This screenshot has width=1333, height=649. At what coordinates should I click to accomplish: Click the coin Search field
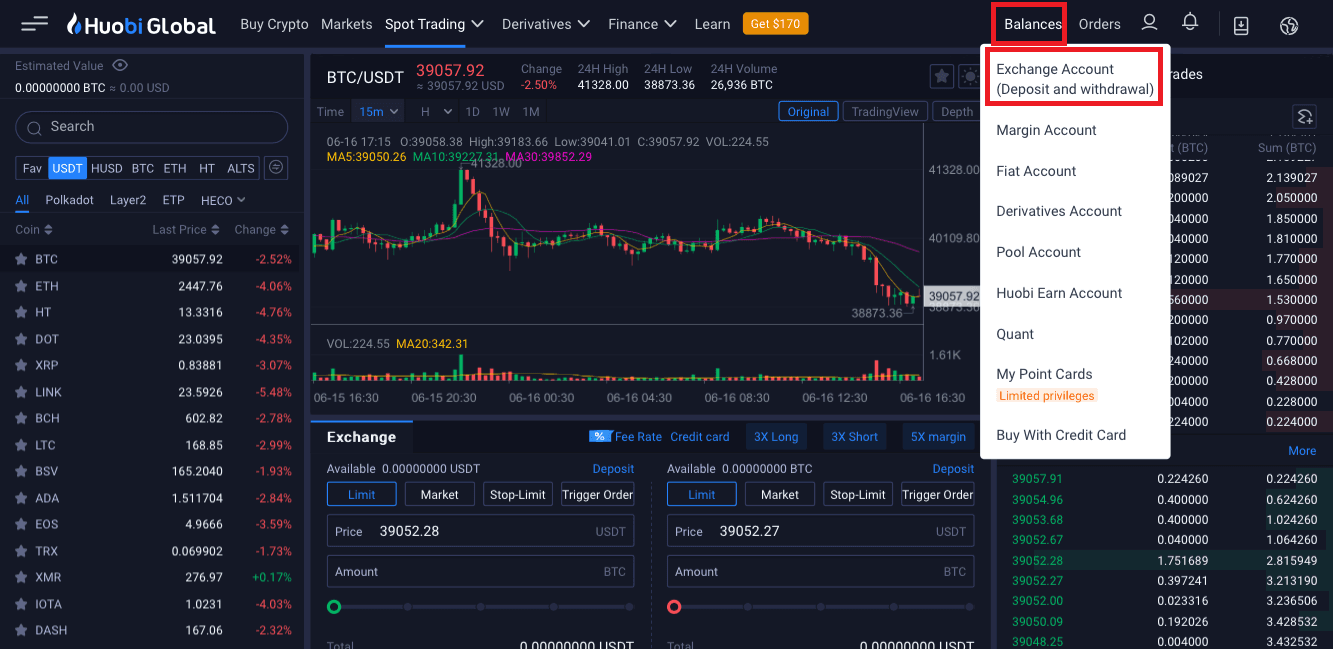point(151,127)
